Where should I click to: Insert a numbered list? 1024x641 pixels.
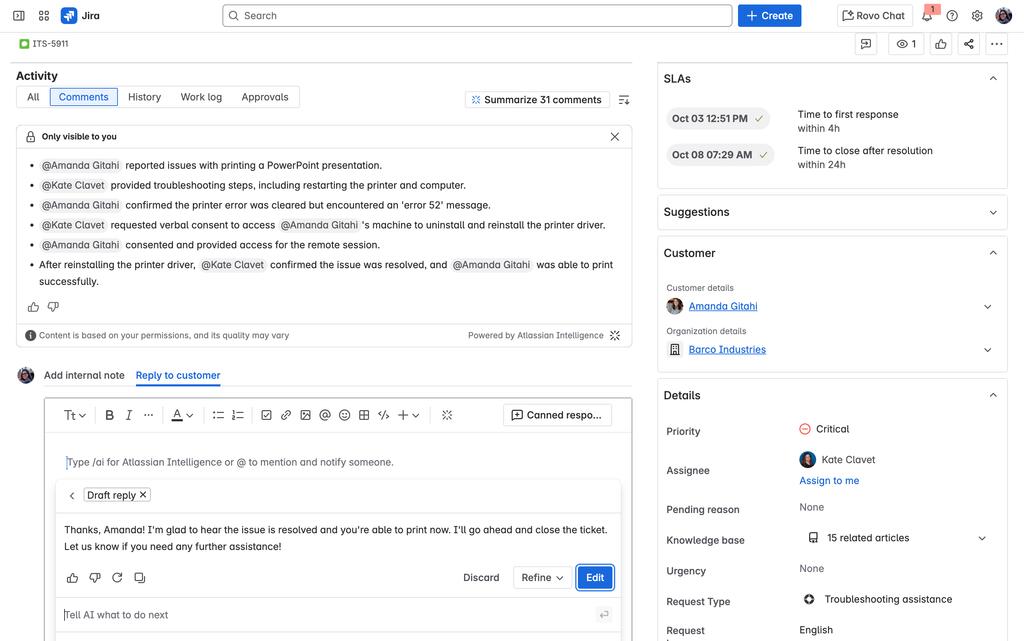click(238, 415)
